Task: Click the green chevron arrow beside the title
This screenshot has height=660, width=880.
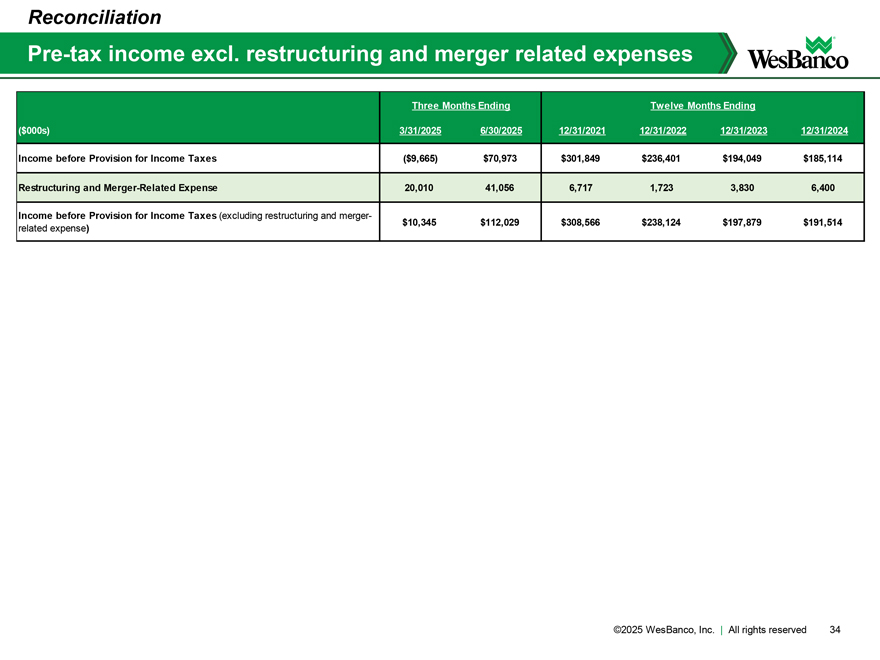Action: 728,53
